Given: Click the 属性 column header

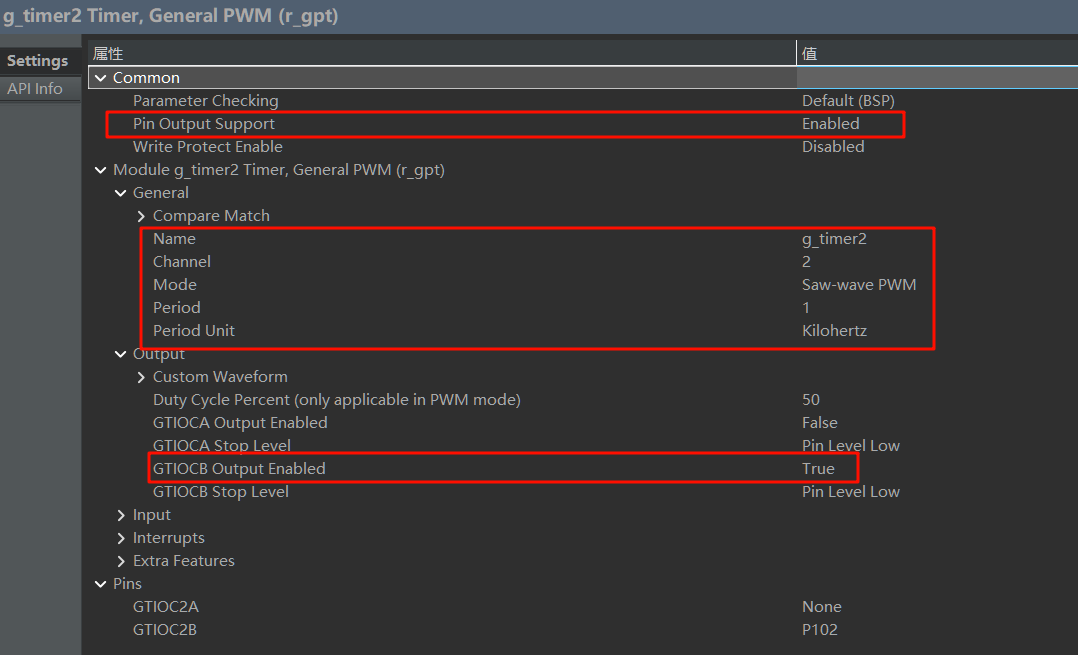Looking at the screenshot, I should 441,53.
